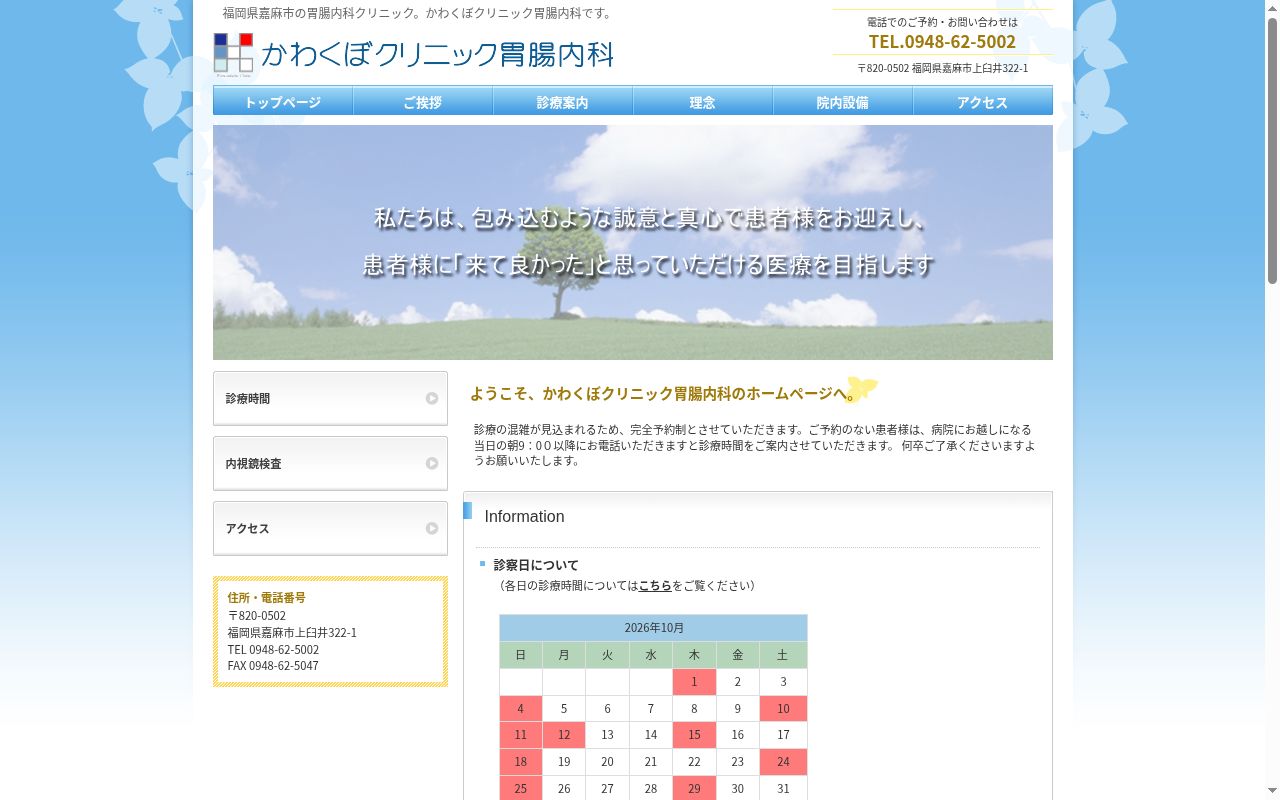
Task: Open the アクセス sidebar button
Action: click(x=330, y=528)
